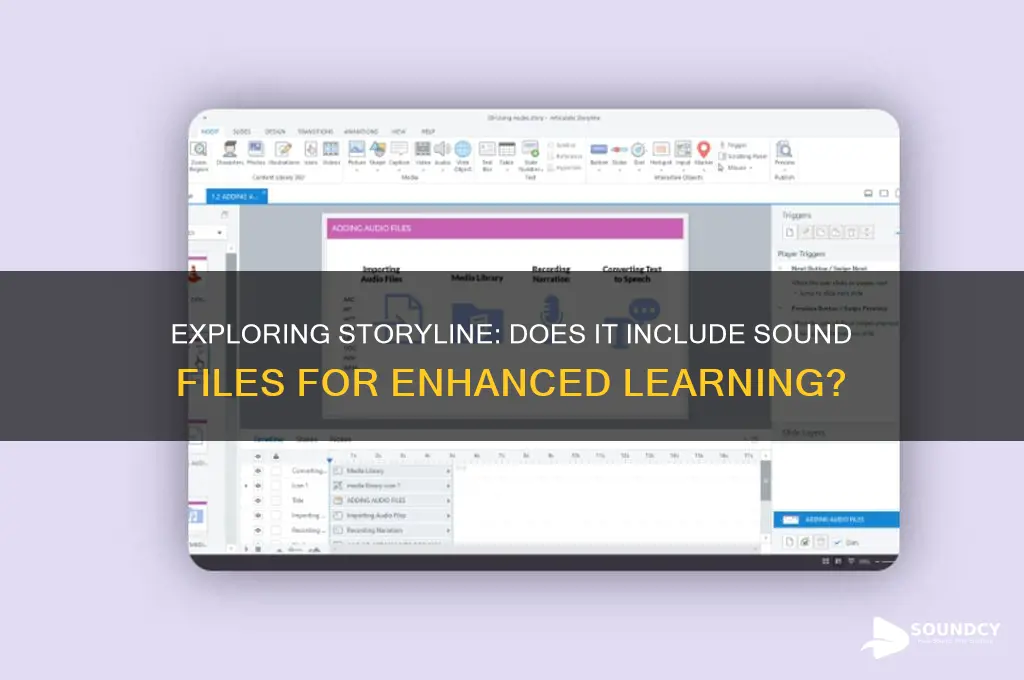Open the scenes dropdown in slide panel
Image resolution: width=1024 pixels, height=680 pixels.
219,233
